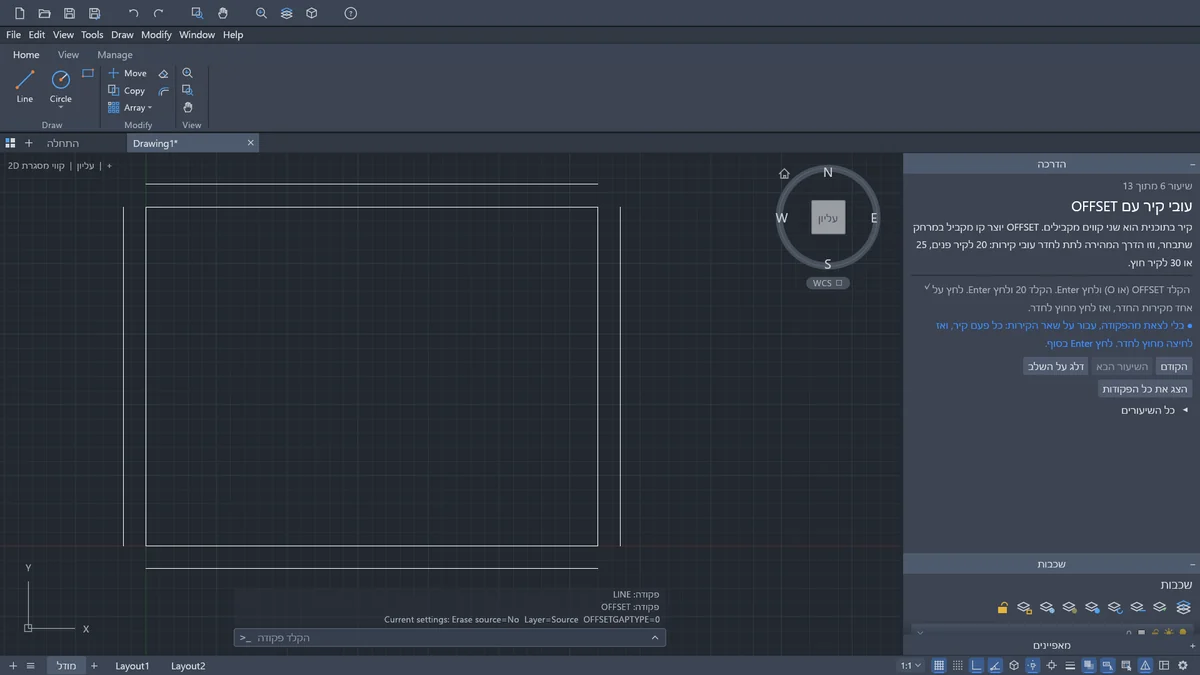Click the הקודם previous lesson button
Screen dimensions: 1200x675
coord(1173,367)
